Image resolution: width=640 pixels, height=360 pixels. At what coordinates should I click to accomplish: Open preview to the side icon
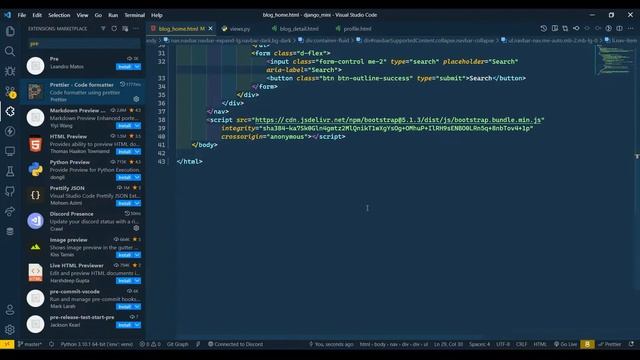pos(555,29)
